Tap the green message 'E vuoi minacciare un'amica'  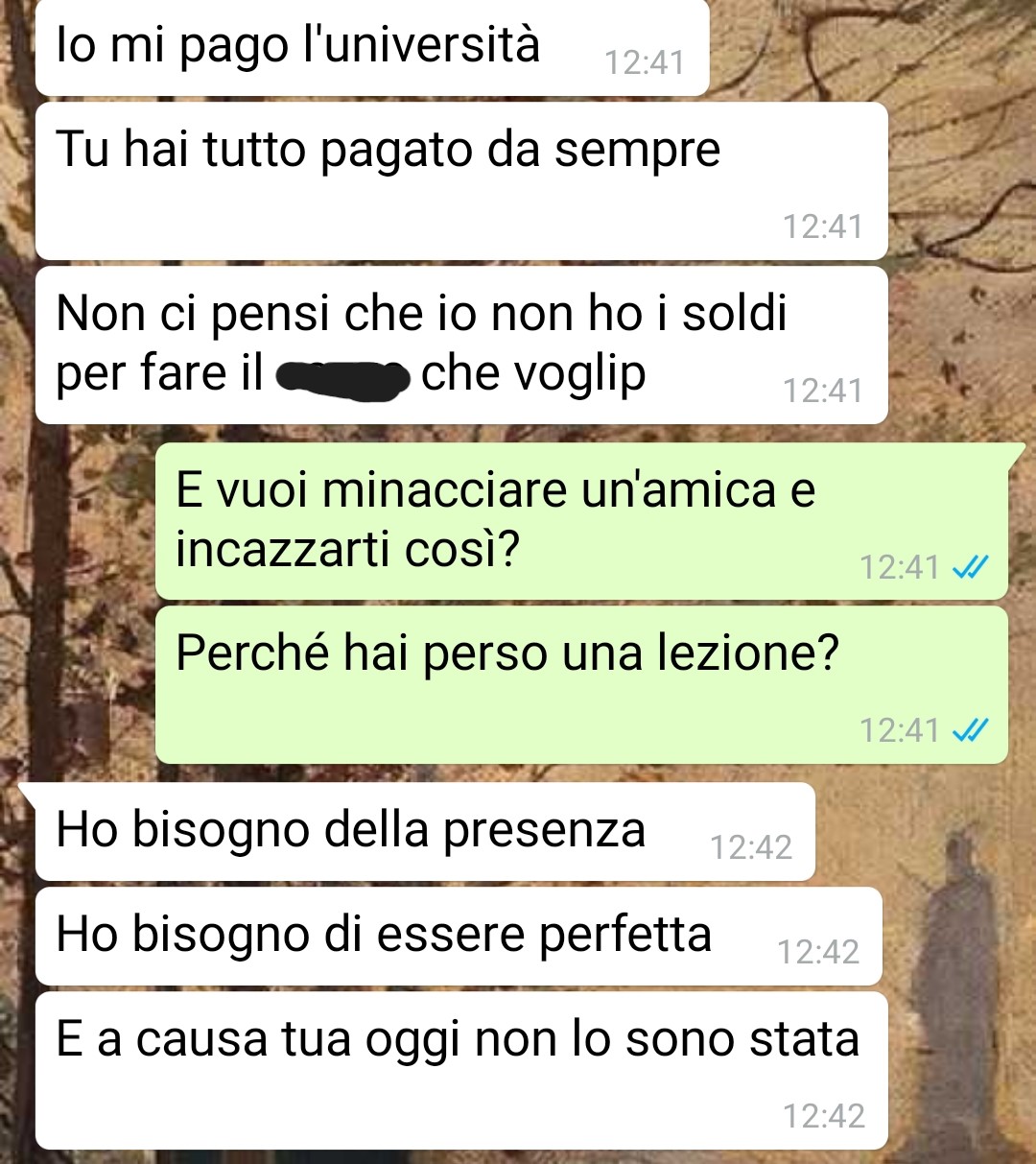pos(581,521)
